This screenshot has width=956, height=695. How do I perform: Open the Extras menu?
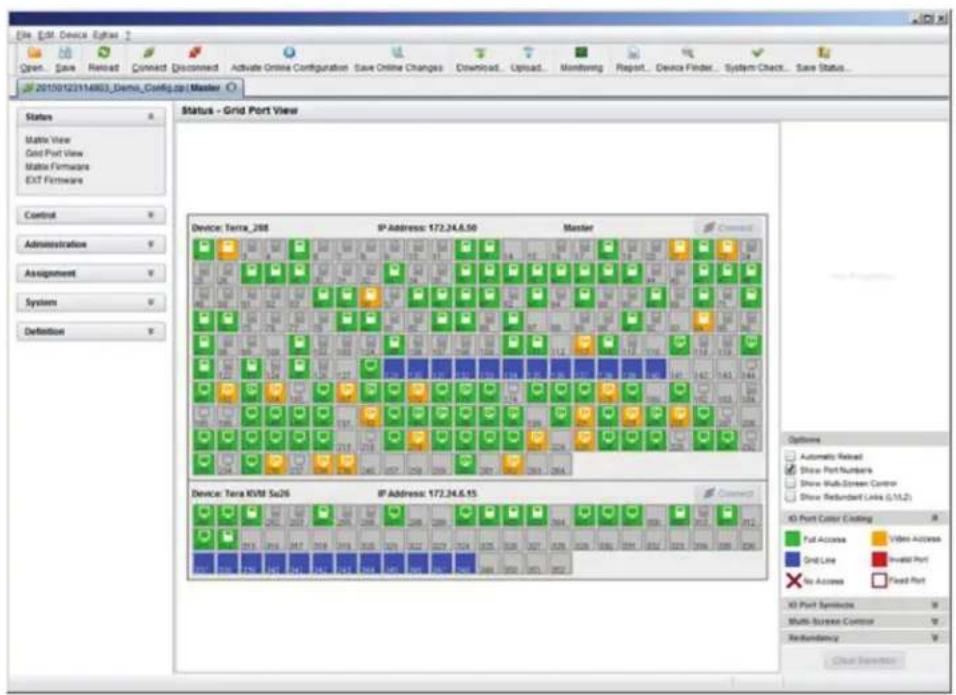(105, 35)
